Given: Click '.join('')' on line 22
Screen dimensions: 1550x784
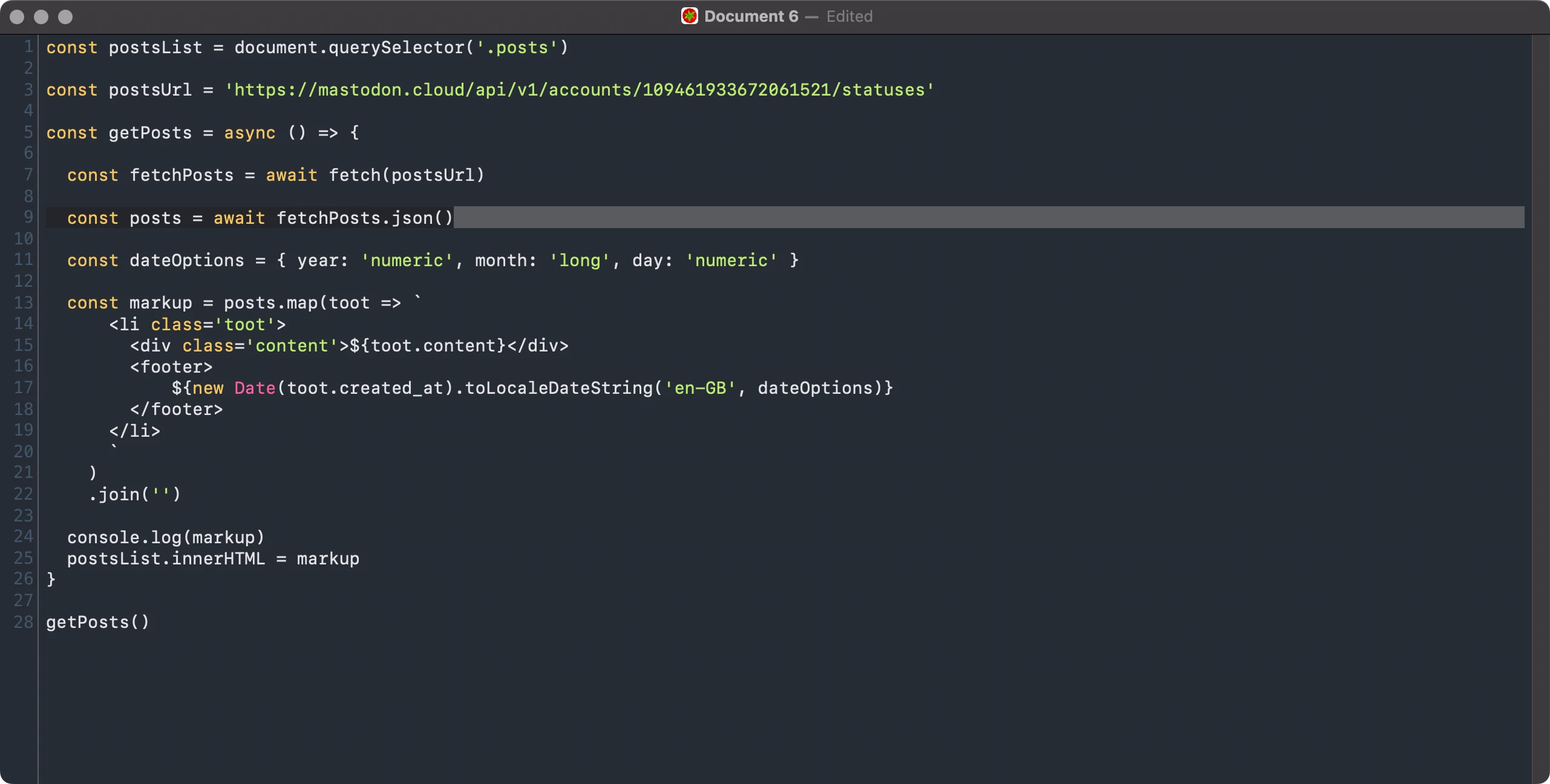Looking at the screenshot, I should [134, 495].
